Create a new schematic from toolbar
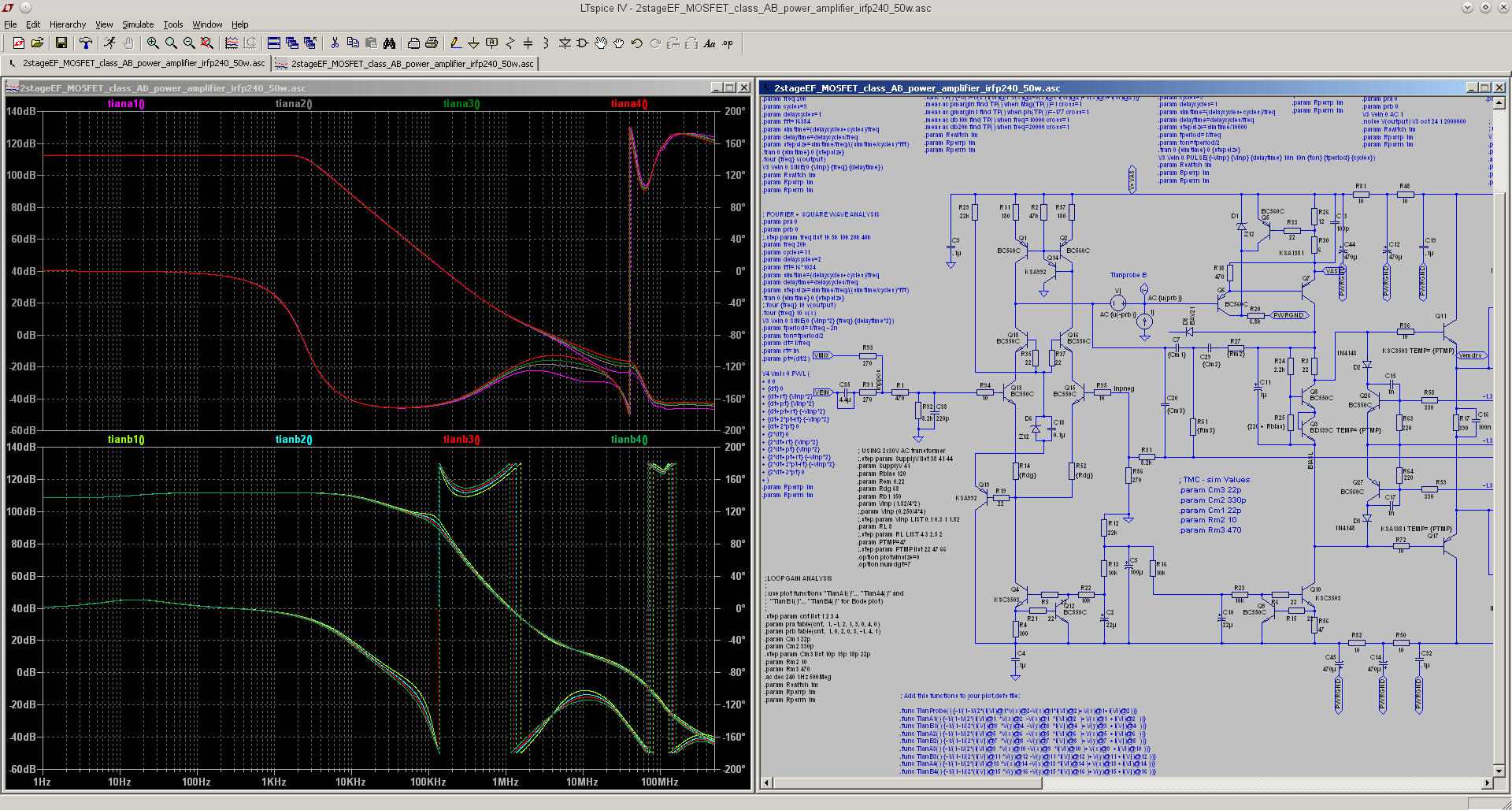Viewport: 1512px width, 810px height. (x=19, y=43)
